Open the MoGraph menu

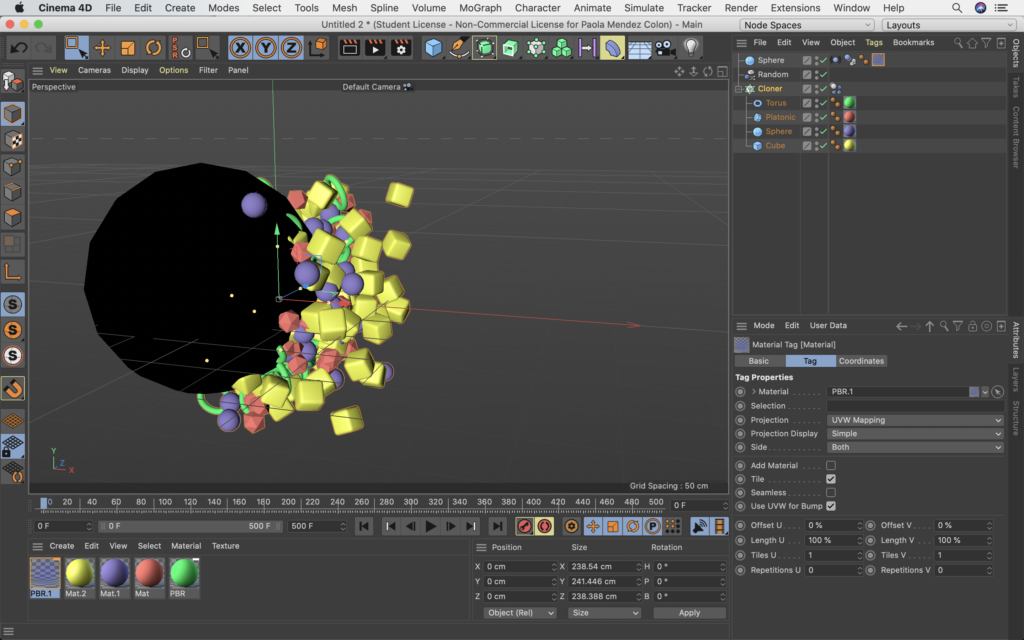click(480, 8)
